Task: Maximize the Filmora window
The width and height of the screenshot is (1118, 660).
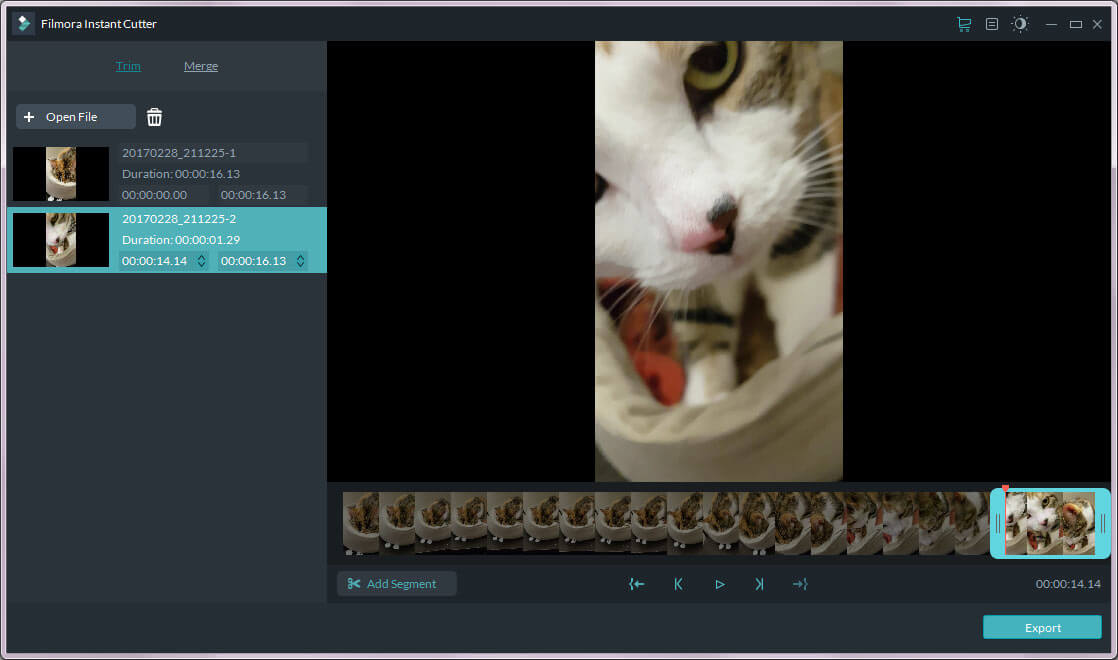Action: (x=1076, y=24)
